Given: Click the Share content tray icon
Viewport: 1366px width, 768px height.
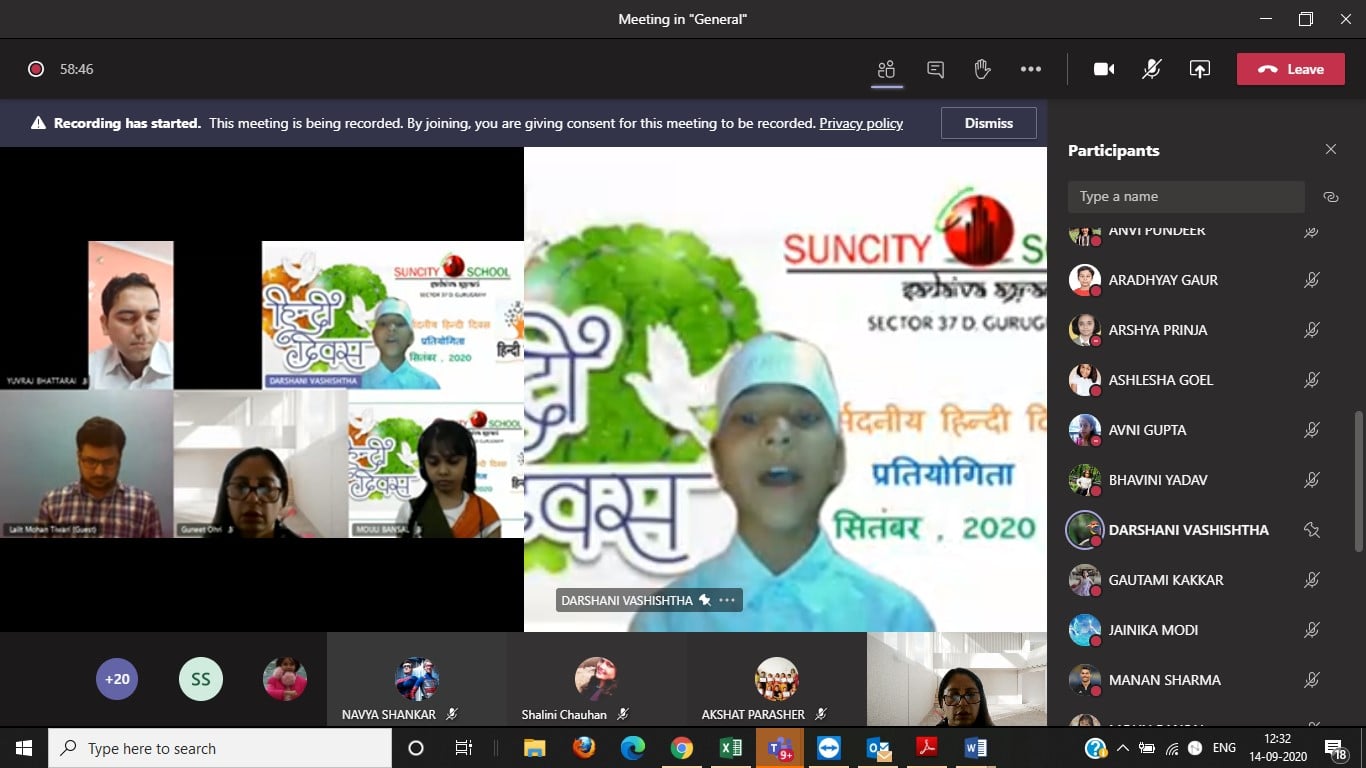Looking at the screenshot, I should click(x=1199, y=69).
